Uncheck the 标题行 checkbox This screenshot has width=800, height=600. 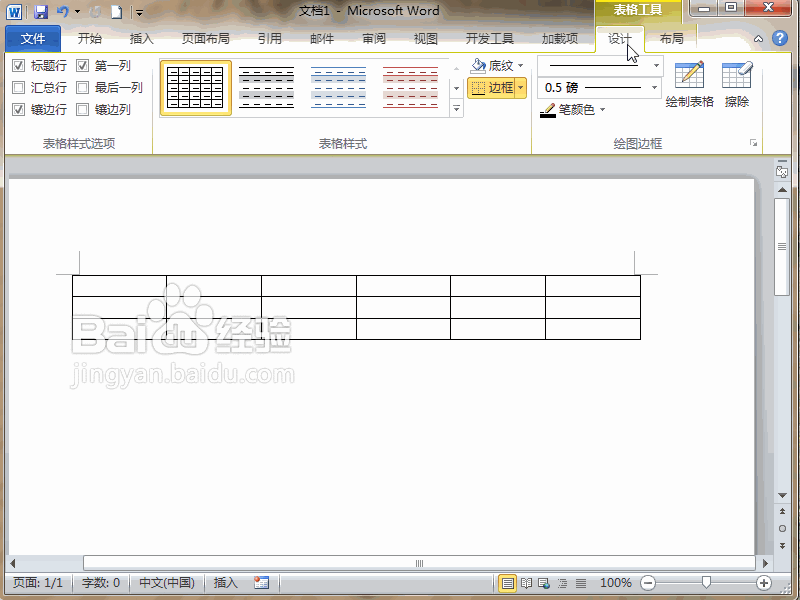click(18, 65)
